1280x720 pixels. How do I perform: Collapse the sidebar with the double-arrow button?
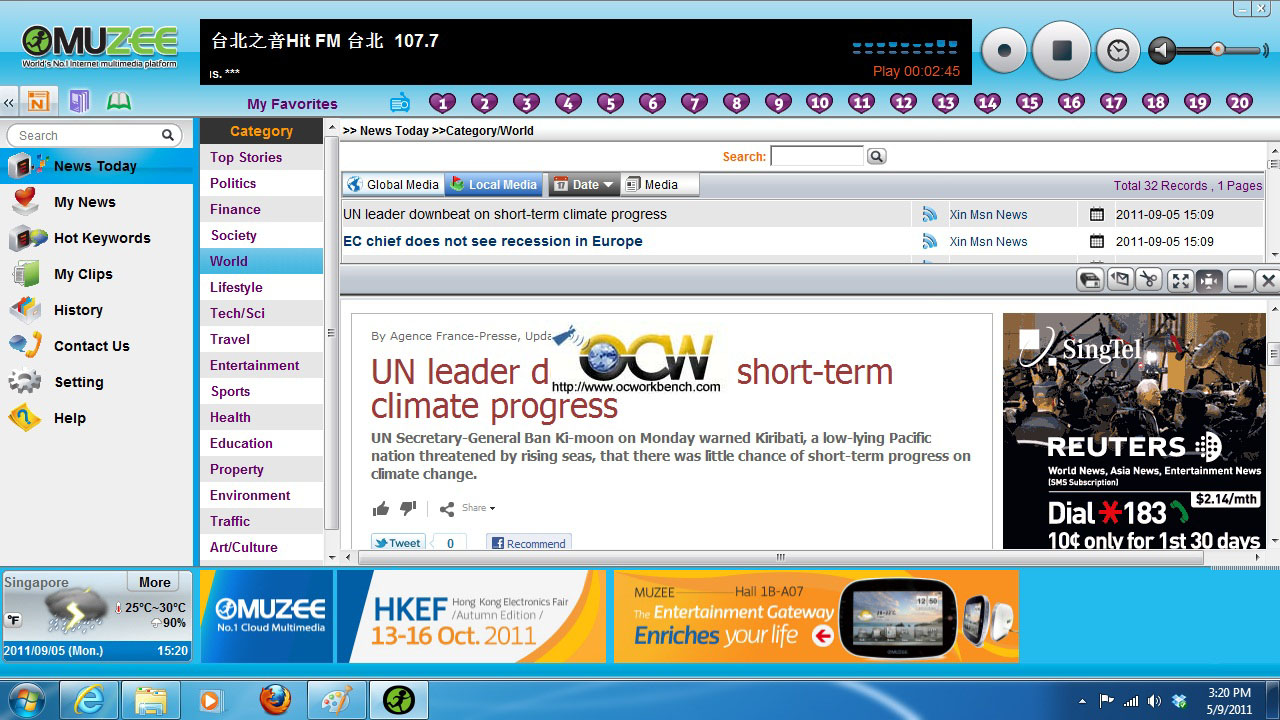[x=9, y=102]
